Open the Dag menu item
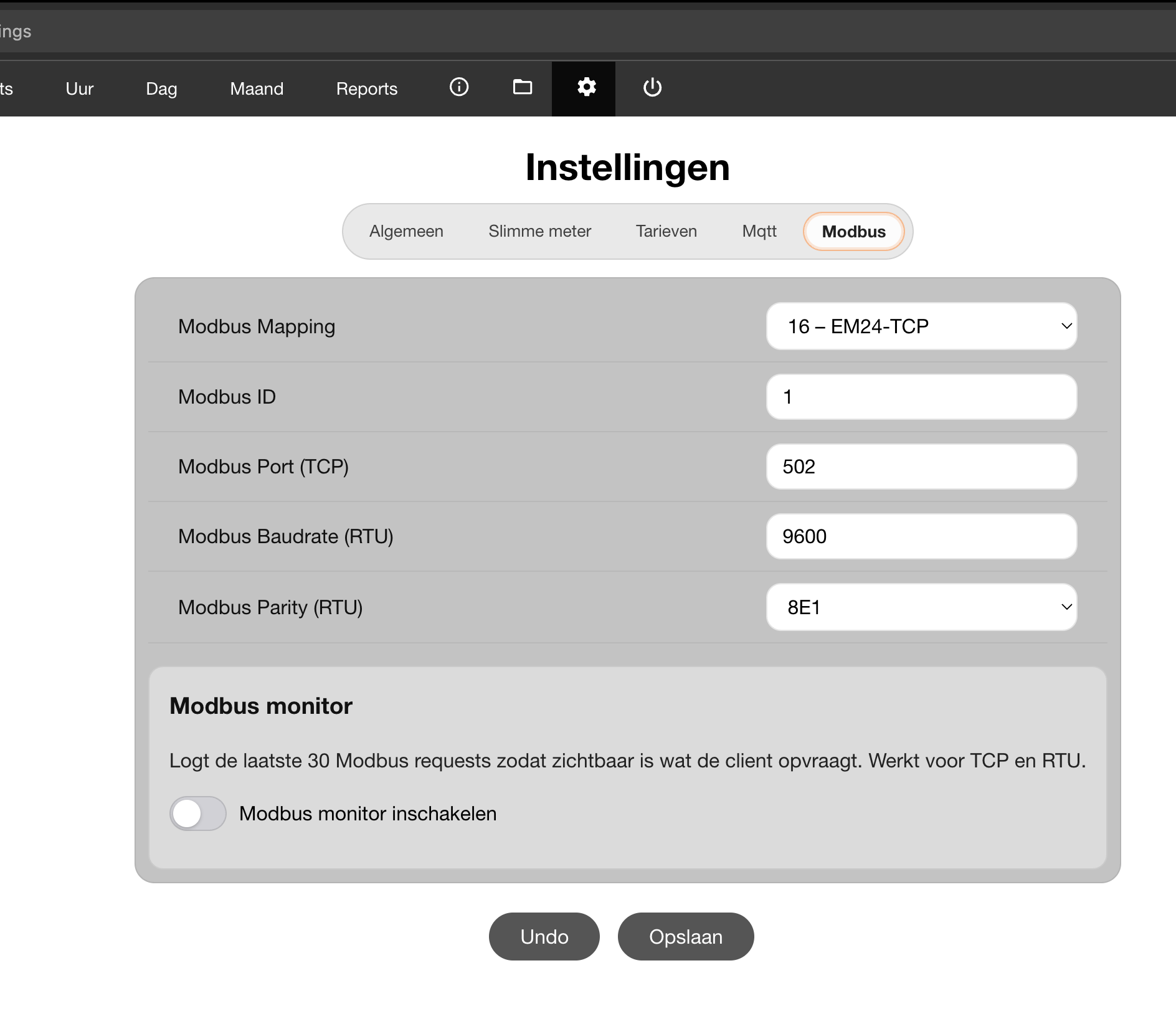The width and height of the screenshot is (1176, 1034). 161,89
